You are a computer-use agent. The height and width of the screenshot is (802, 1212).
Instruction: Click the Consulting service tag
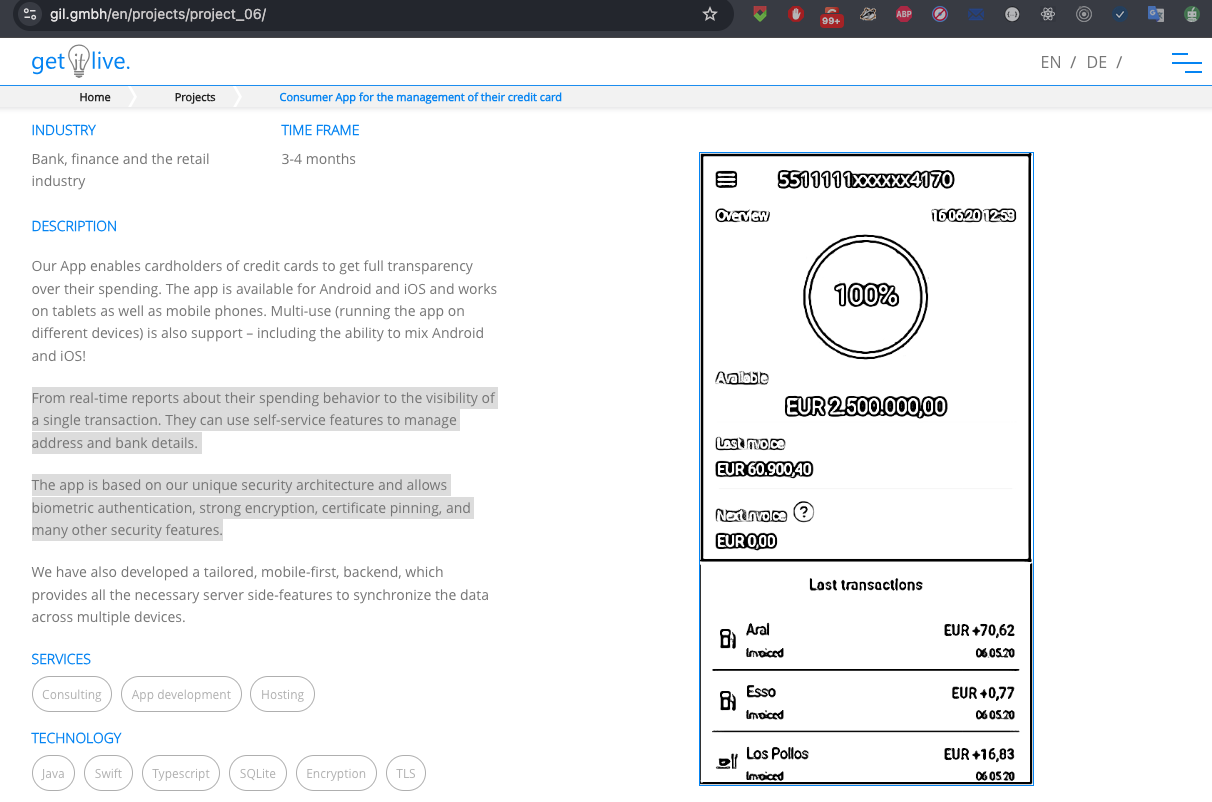[72, 694]
